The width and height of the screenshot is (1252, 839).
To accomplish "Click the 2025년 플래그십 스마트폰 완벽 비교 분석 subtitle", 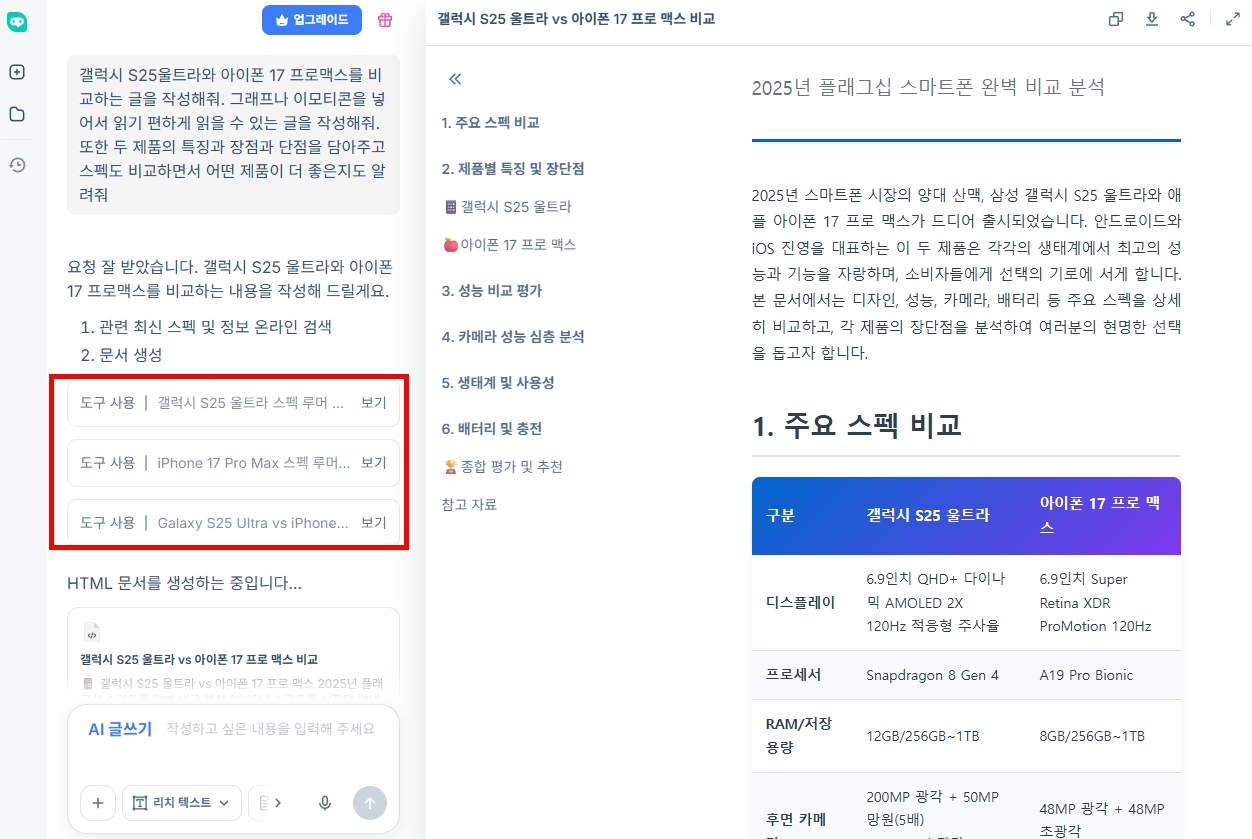I will coord(928,87).
